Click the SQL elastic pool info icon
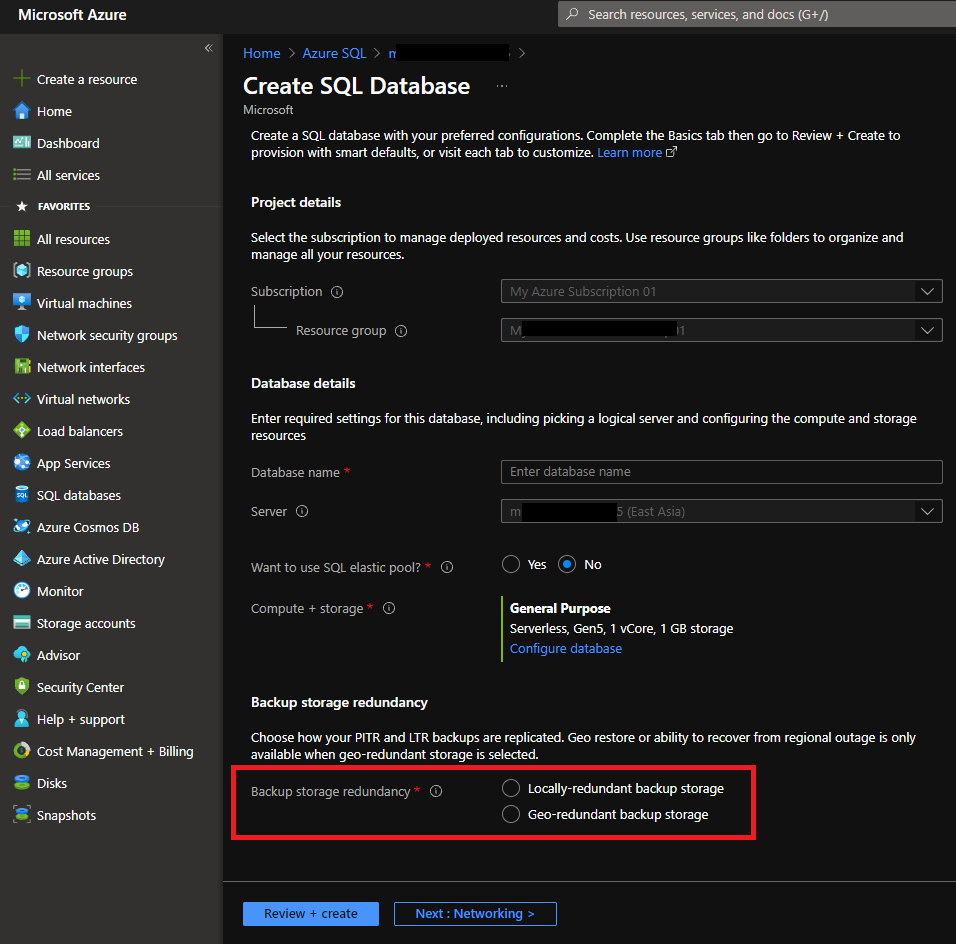The width and height of the screenshot is (956, 944). click(447, 567)
